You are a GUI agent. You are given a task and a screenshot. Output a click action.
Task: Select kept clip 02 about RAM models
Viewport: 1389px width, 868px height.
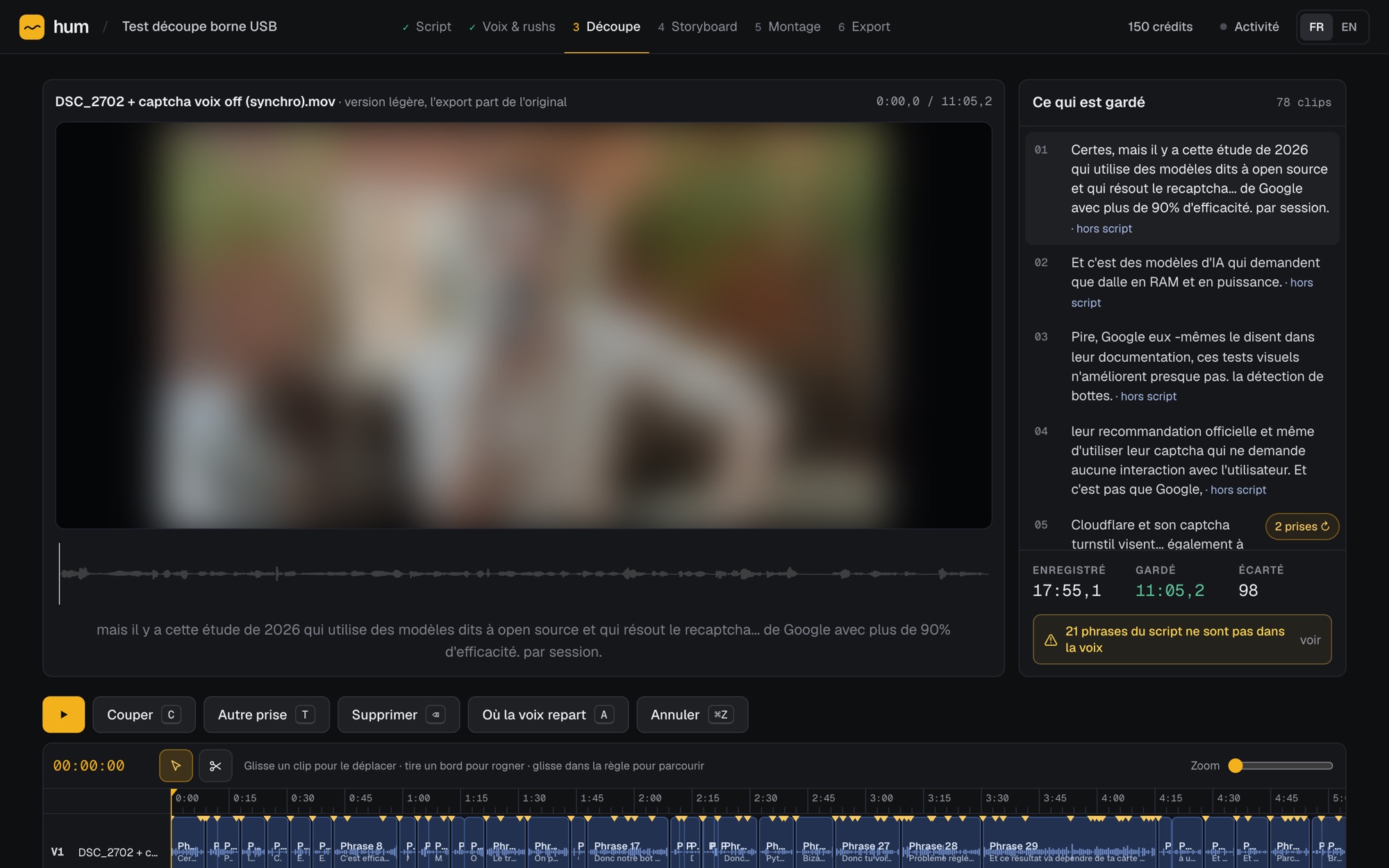click(x=1182, y=282)
